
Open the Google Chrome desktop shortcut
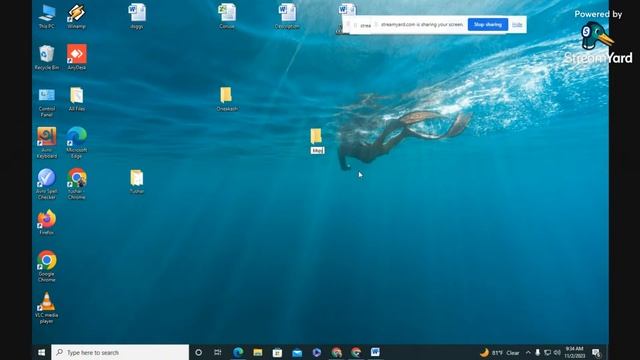click(47, 266)
